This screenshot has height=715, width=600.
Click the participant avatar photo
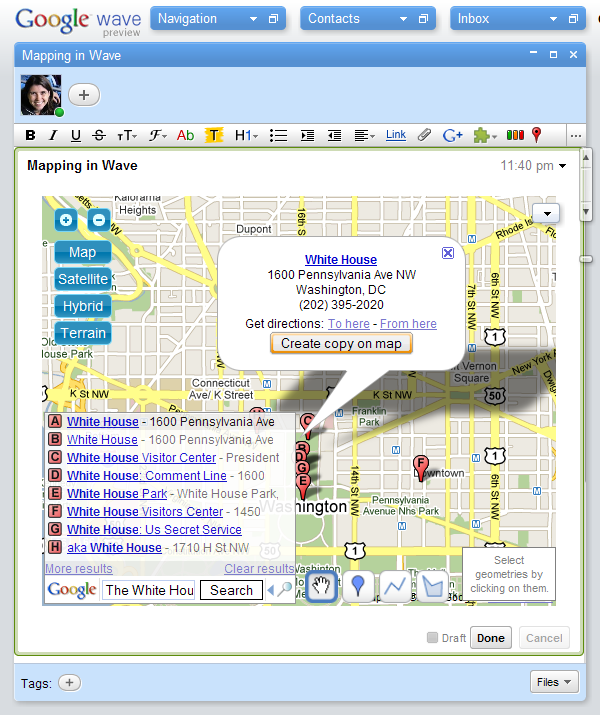point(41,95)
